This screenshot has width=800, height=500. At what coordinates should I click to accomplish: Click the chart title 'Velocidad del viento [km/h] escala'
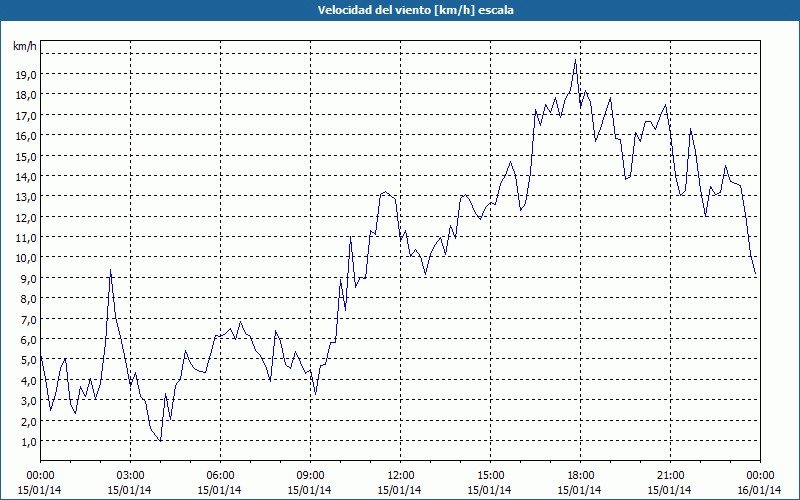pos(415,10)
